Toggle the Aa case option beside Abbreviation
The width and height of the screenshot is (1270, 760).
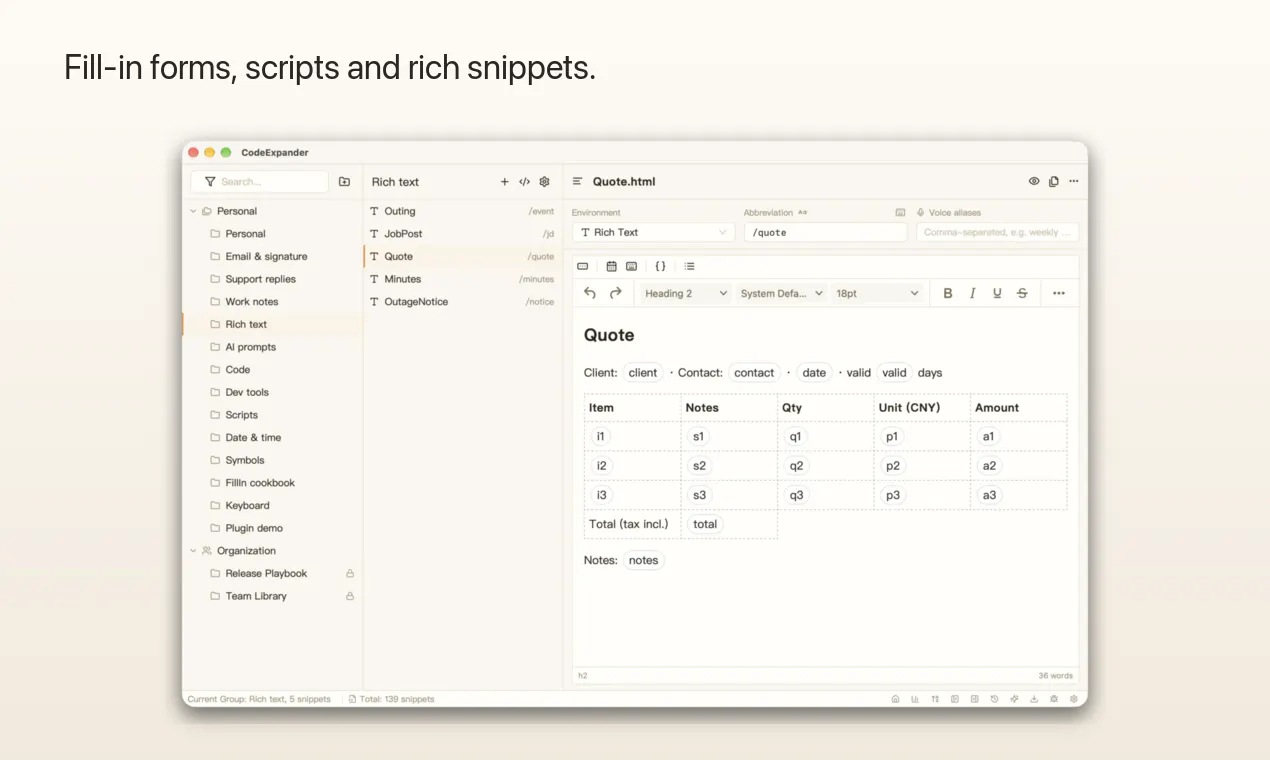[803, 213]
